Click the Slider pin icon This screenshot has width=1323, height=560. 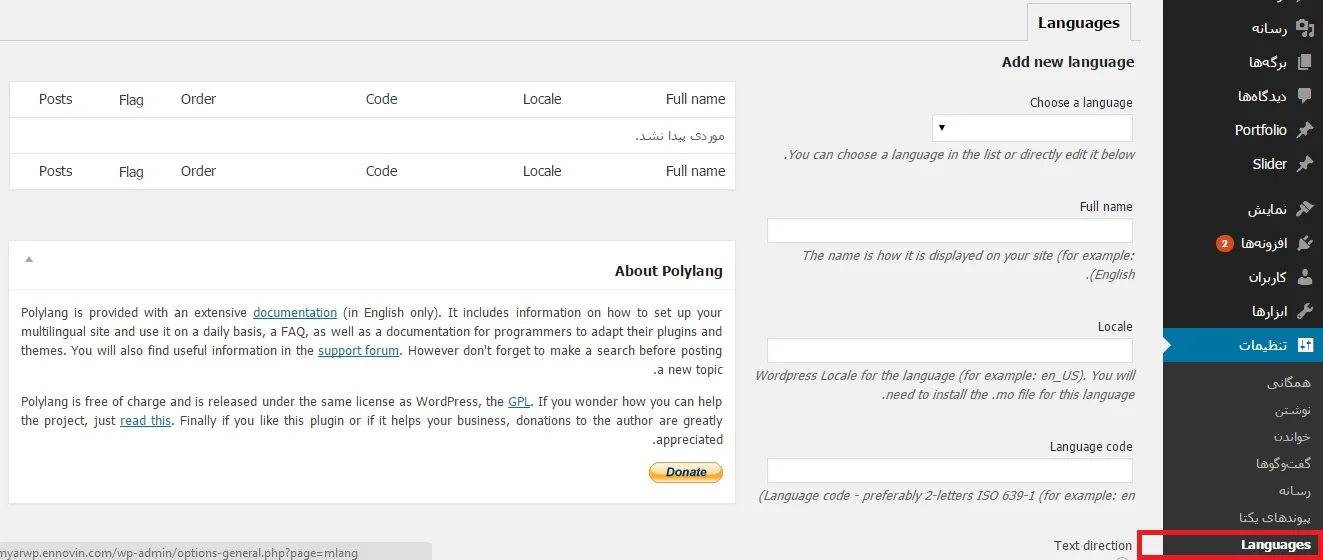tap(1304, 164)
